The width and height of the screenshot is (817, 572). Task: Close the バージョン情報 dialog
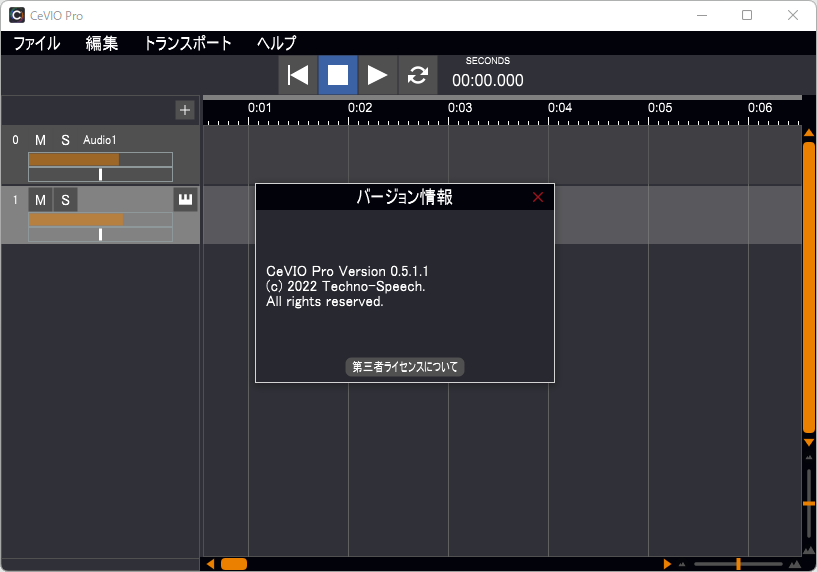point(538,197)
